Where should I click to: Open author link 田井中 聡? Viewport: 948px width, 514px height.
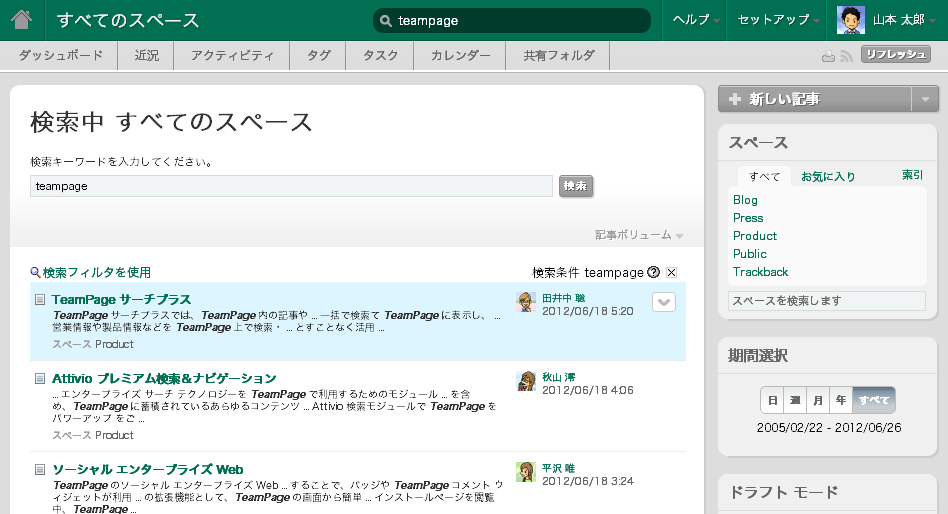563,298
